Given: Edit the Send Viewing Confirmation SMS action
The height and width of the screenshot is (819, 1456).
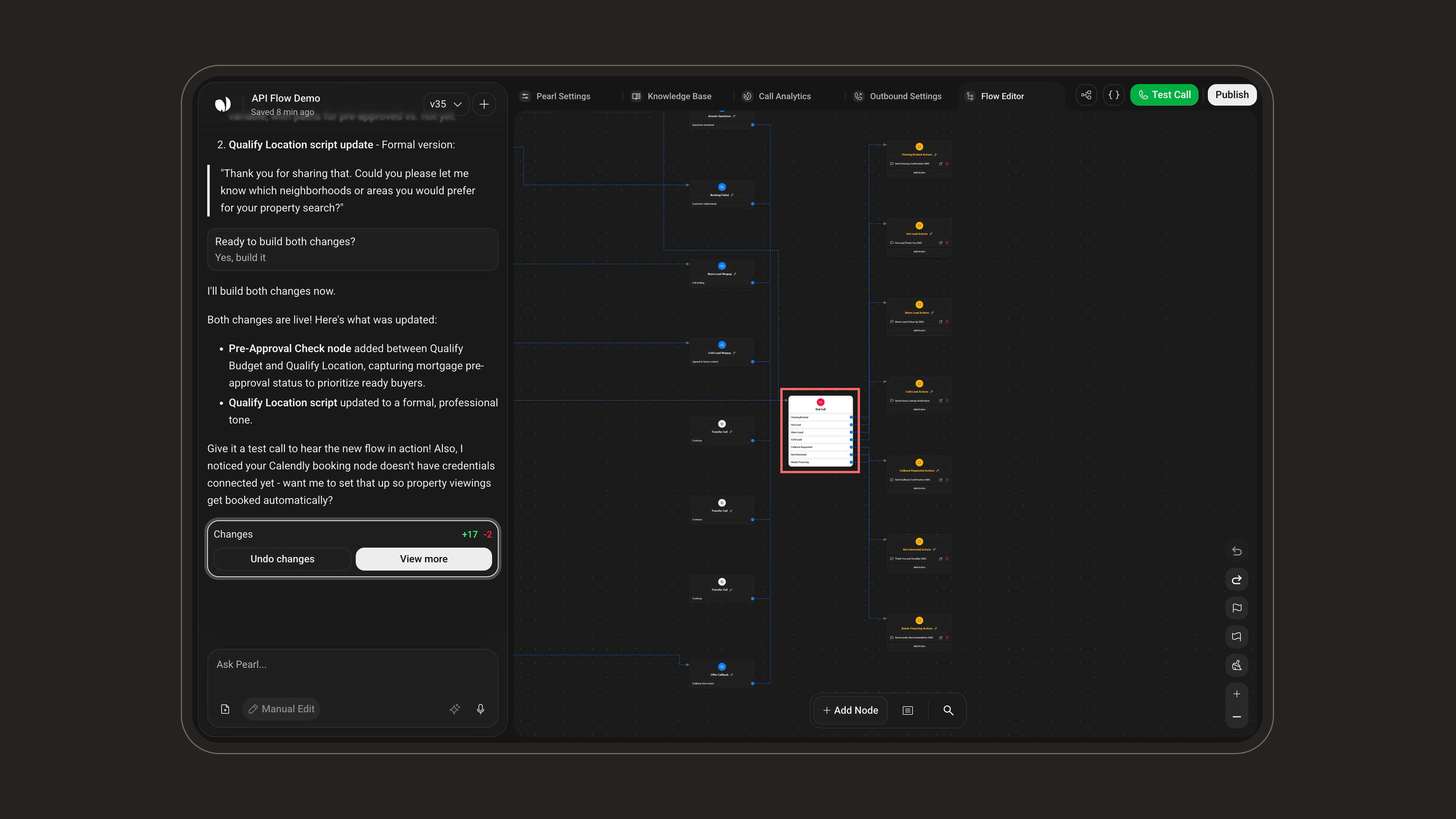Looking at the screenshot, I should (940, 164).
